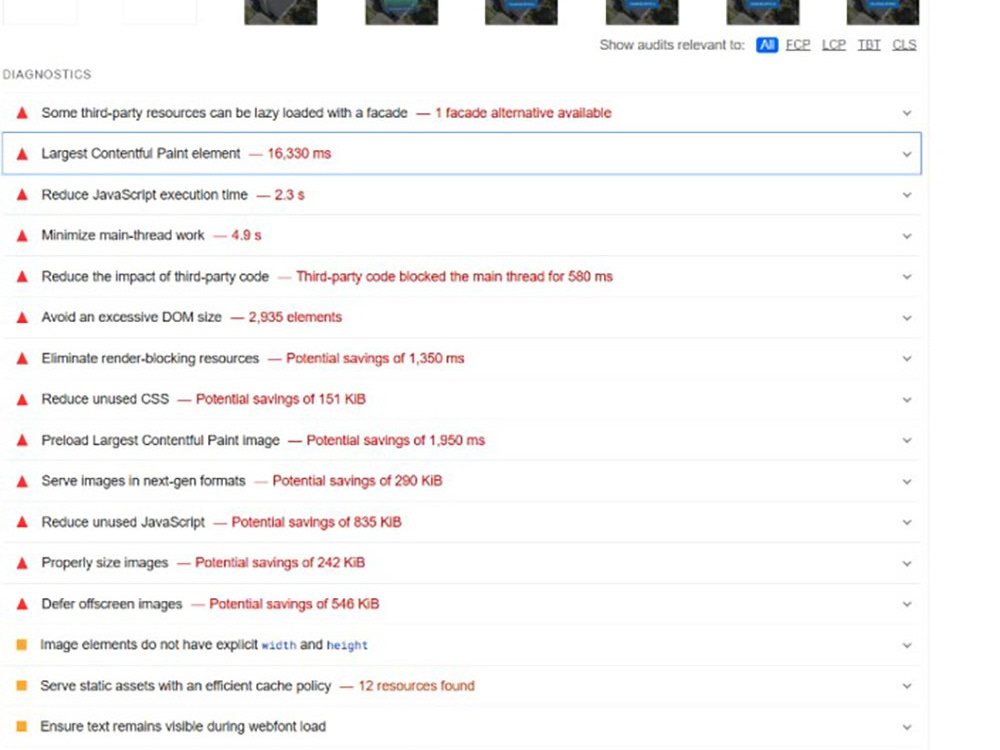
Task: Click red triangle beside Reduce JavaScript execution time
Action: tap(22, 195)
